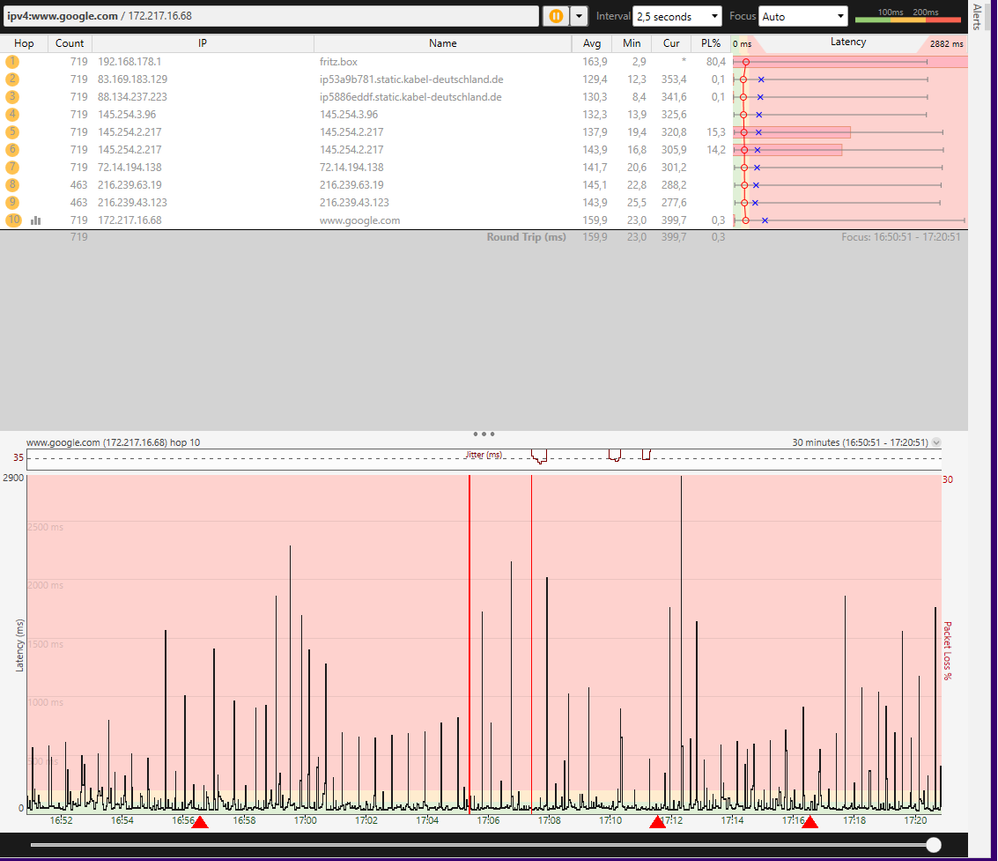Open the Interval 2,5 seconds dropdown
Image resolution: width=998 pixels, height=861 pixels.
point(677,16)
